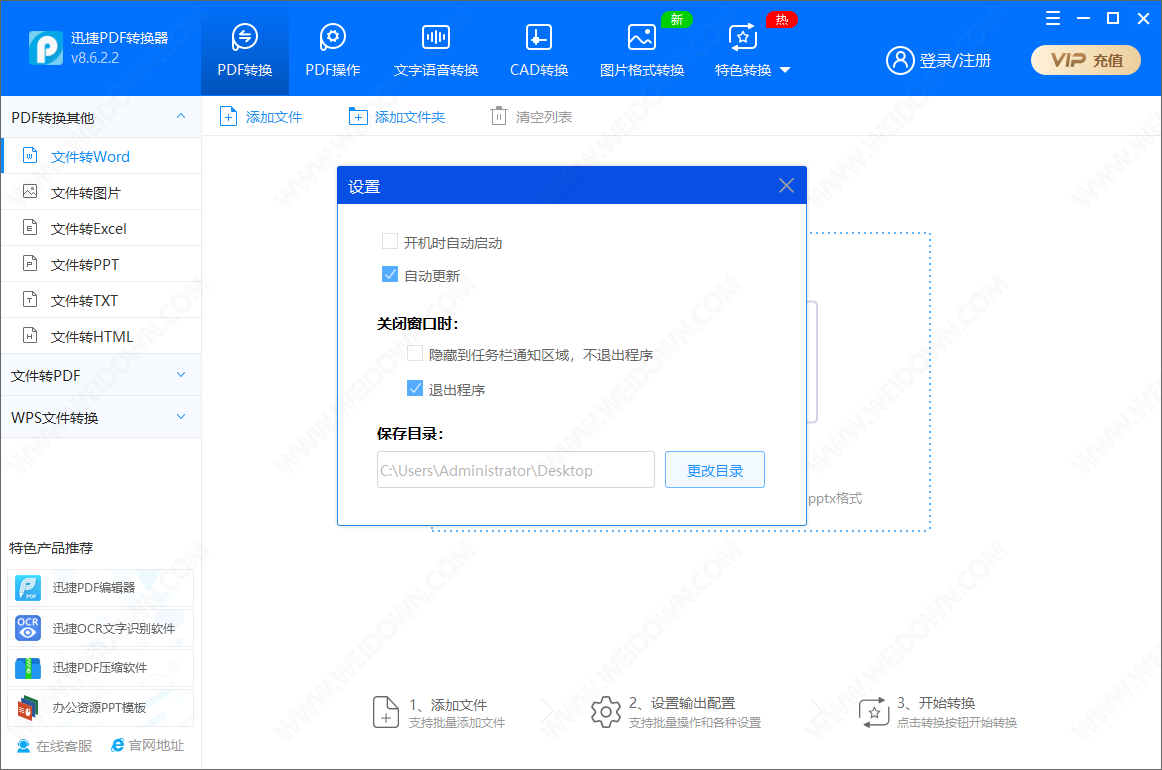Click the 保存目录 path input field
The width and height of the screenshot is (1162, 770).
click(x=515, y=470)
